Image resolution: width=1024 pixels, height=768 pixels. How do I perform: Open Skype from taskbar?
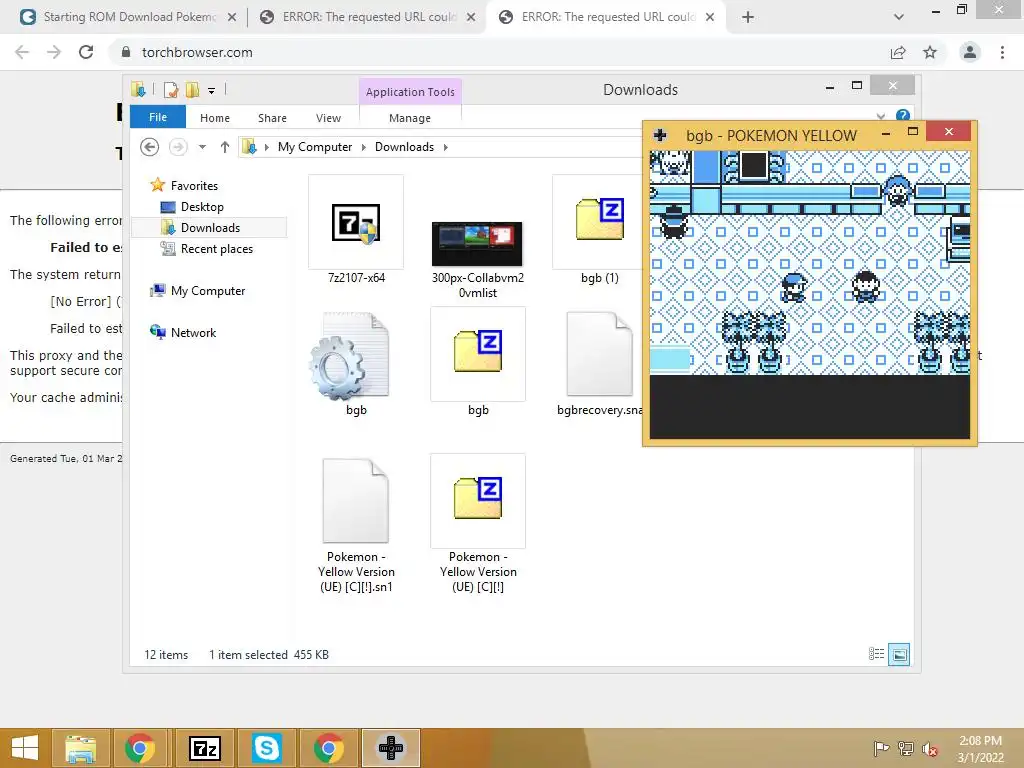pos(266,748)
